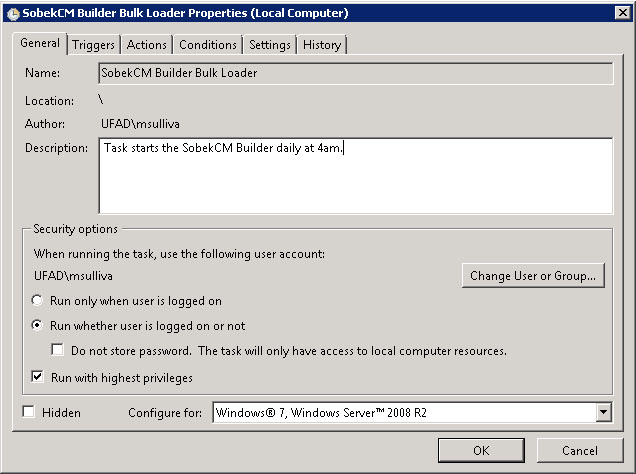Dismiss the dialog with Cancel
636x474 pixels.
tap(580, 450)
